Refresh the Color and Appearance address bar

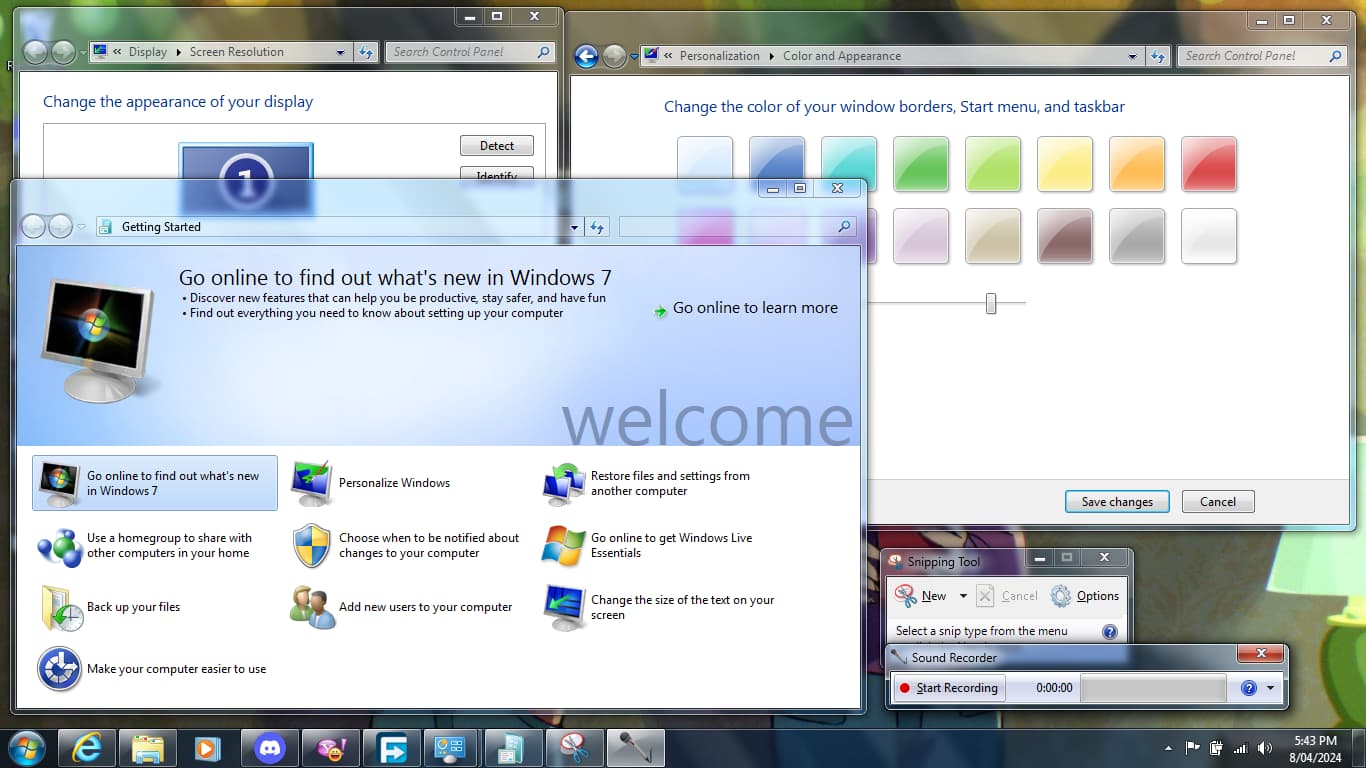1157,56
